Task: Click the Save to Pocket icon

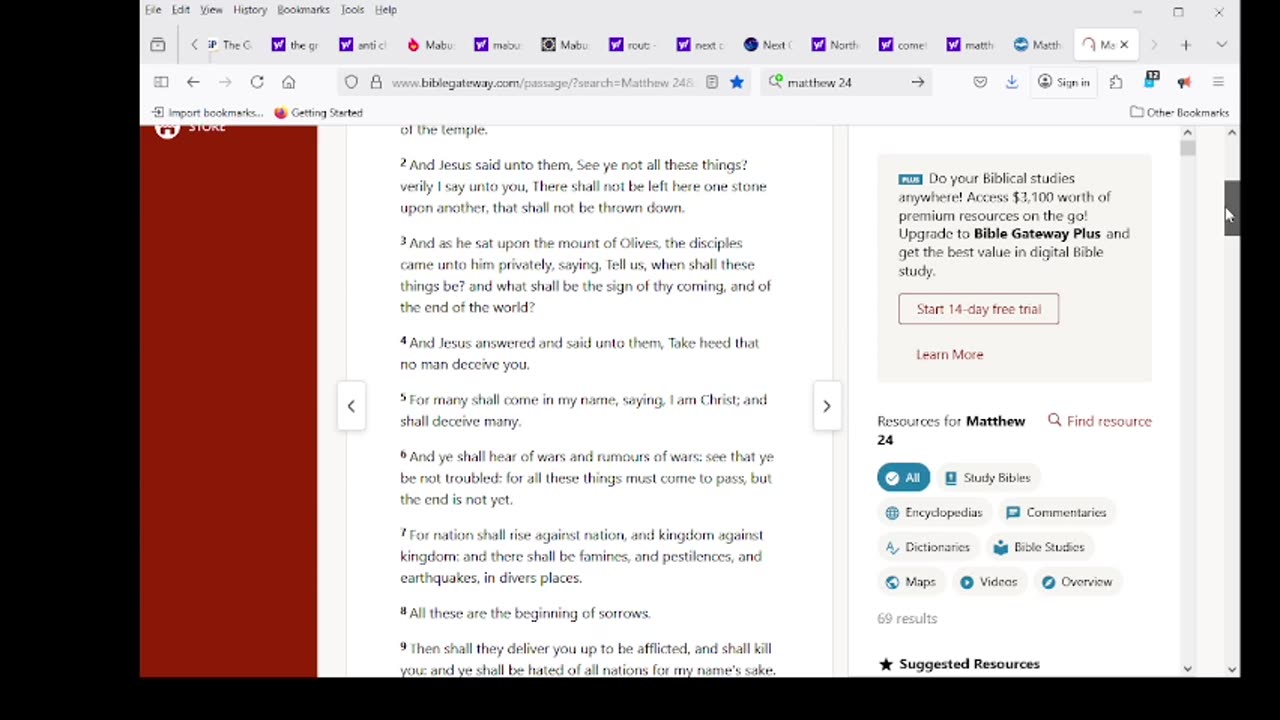Action: (980, 82)
